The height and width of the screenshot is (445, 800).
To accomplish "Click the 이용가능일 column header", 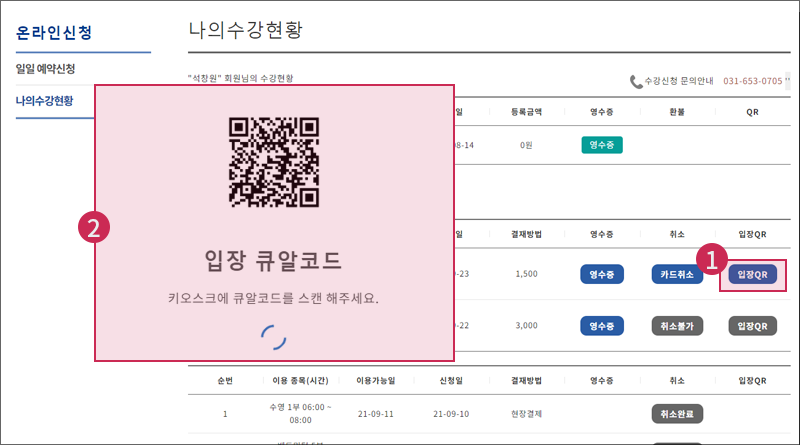I will click(x=376, y=381).
